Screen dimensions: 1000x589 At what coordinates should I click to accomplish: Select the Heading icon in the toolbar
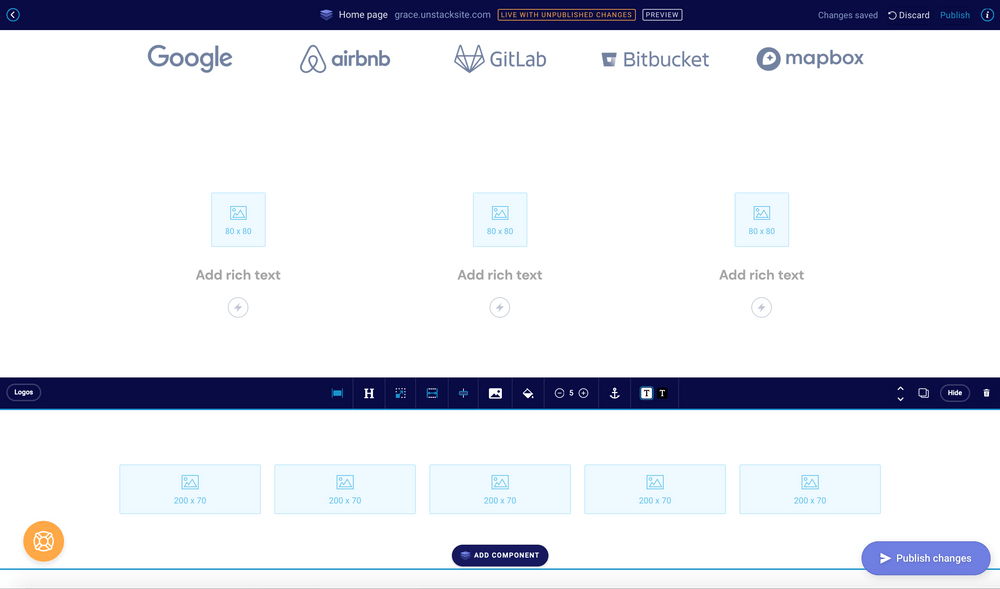(x=368, y=393)
